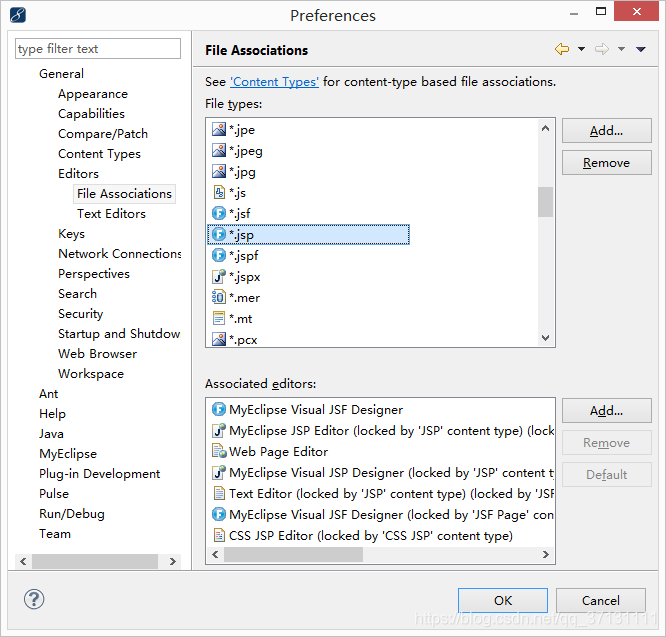The height and width of the screenshot is (637, 666).
Task: Open the help question mark icon
Action: (34, 600)
